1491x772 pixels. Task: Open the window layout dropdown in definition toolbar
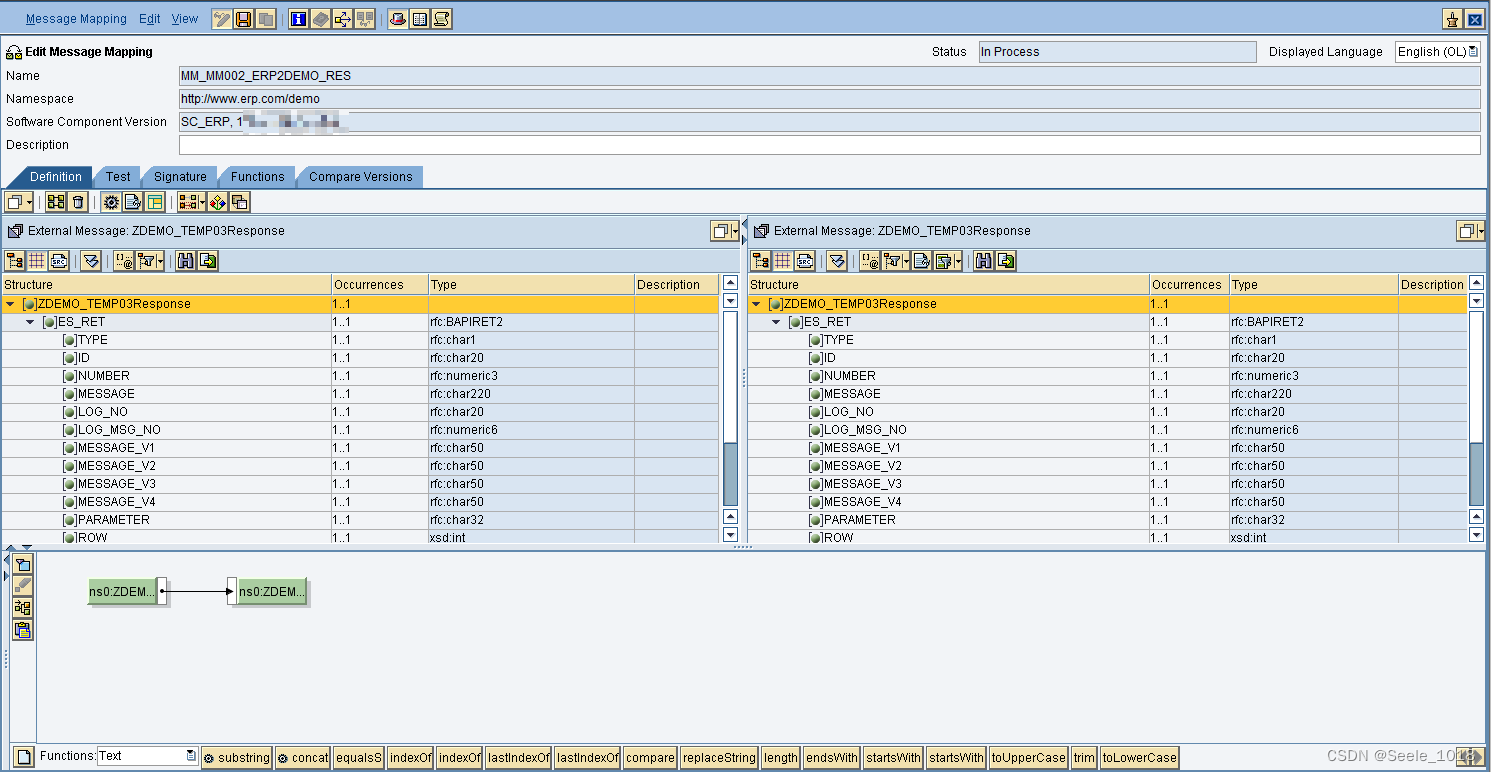click(x=19, y=202)
